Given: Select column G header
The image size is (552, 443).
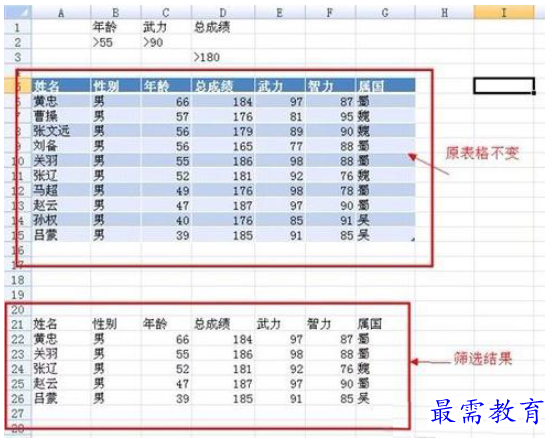Looking at the screenshot, I should pos(385,13).
